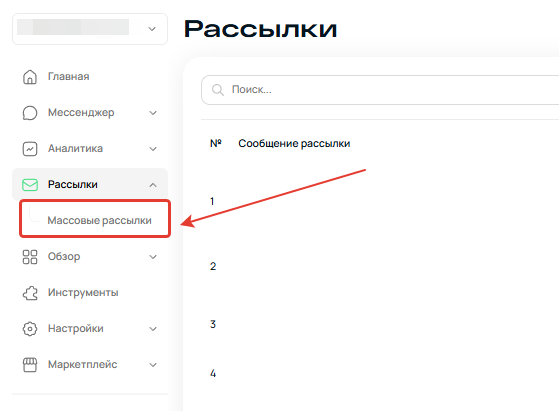This screenshot has height=411, width=559.
Task: Expand the Настройки submenu chevron
Action: click(x=153, y=329)
